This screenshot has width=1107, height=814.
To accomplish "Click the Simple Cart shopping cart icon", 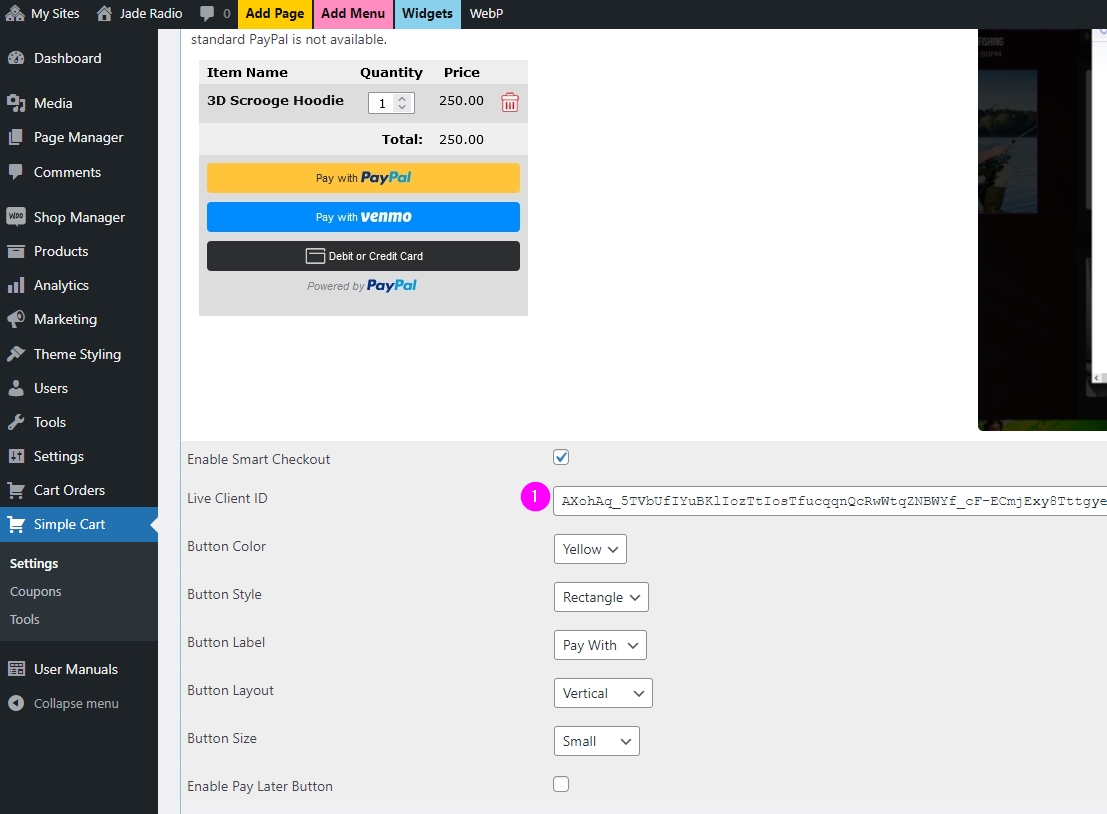I will 16,525.
